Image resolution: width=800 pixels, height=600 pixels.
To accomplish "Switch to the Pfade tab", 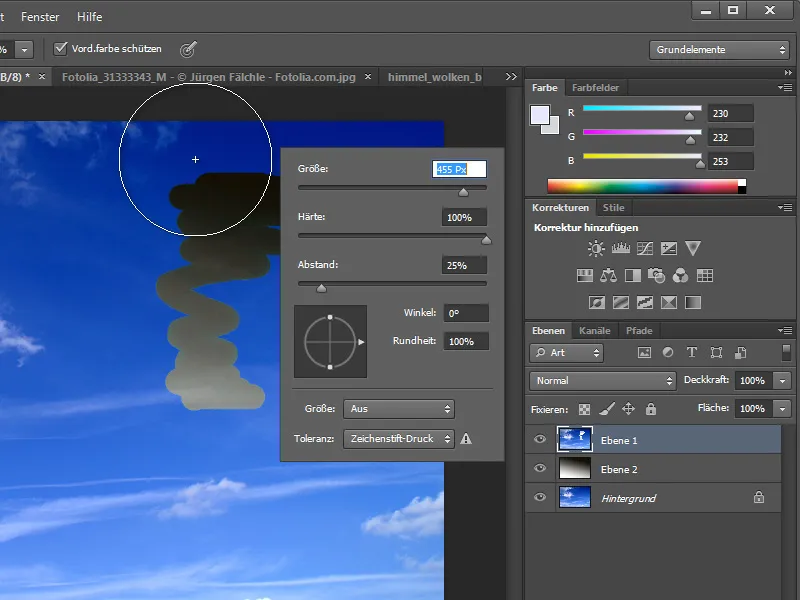I will (639, 331).
